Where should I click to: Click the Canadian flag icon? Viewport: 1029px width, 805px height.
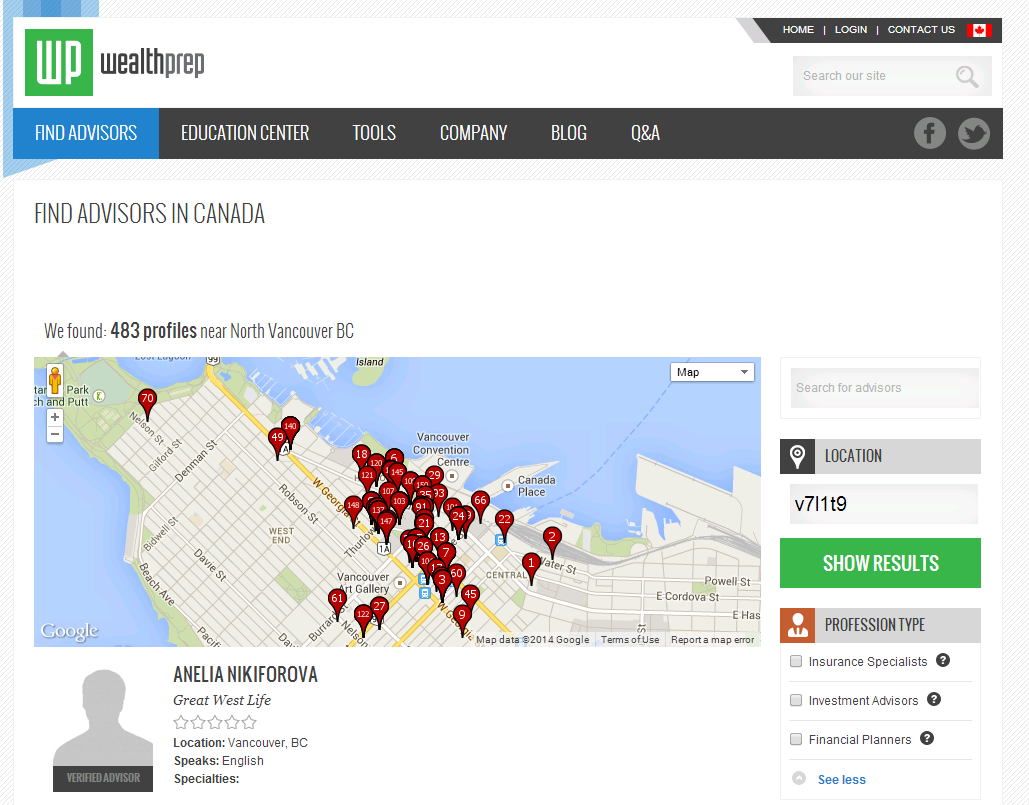tap(979, 30)
